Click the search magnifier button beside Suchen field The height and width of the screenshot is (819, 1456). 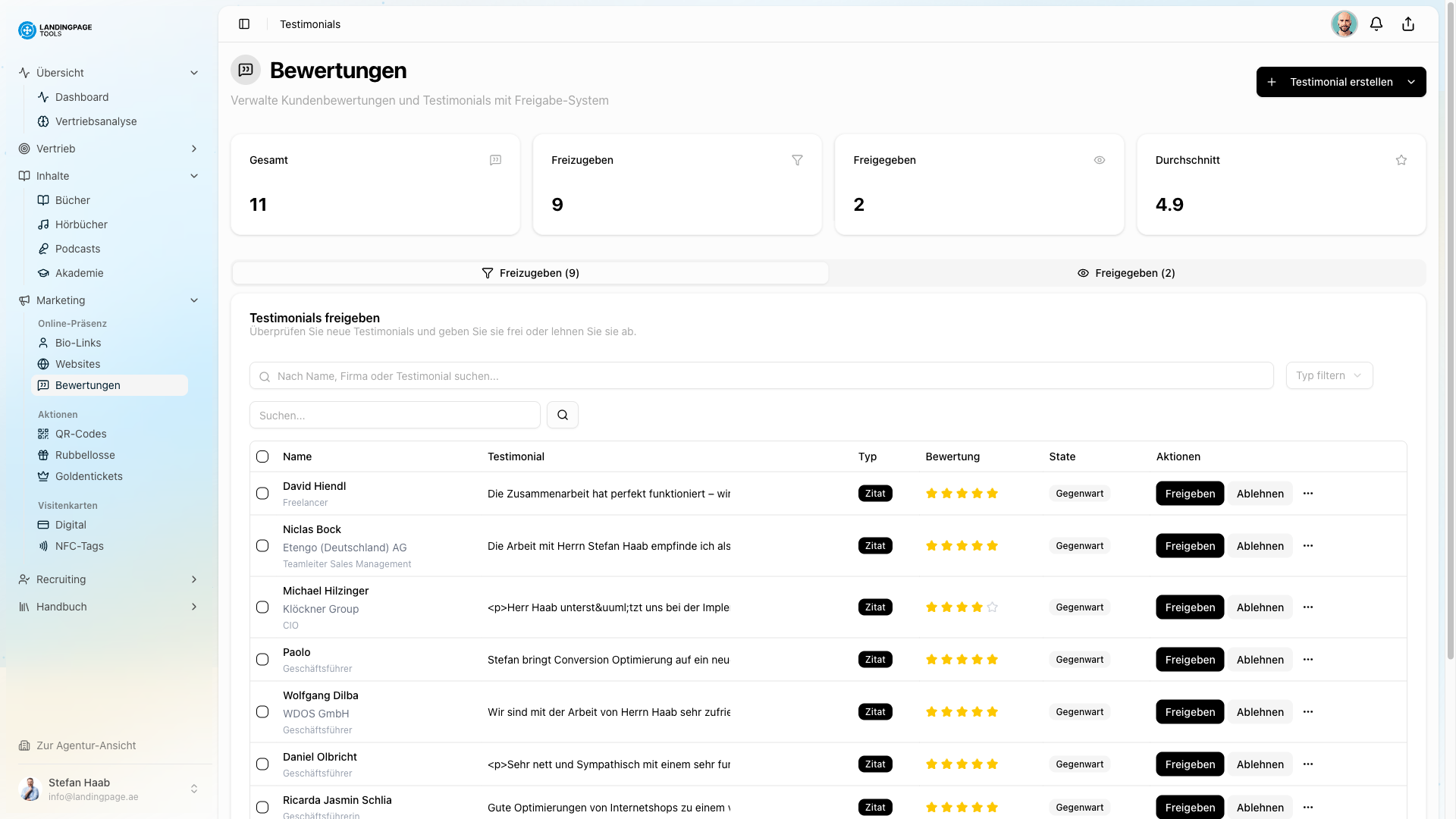pos(562,415)
